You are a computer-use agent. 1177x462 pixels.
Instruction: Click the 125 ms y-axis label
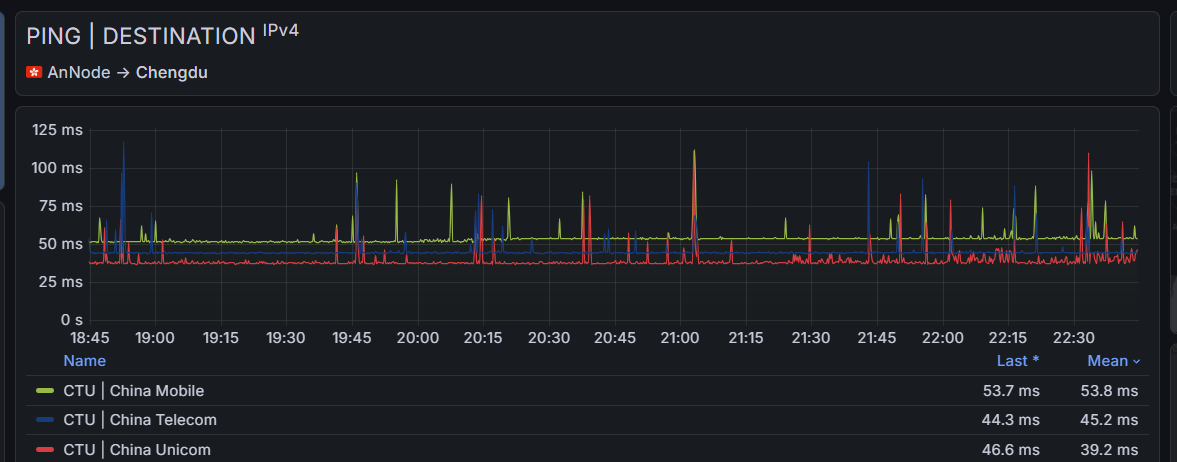click(57, 130)
